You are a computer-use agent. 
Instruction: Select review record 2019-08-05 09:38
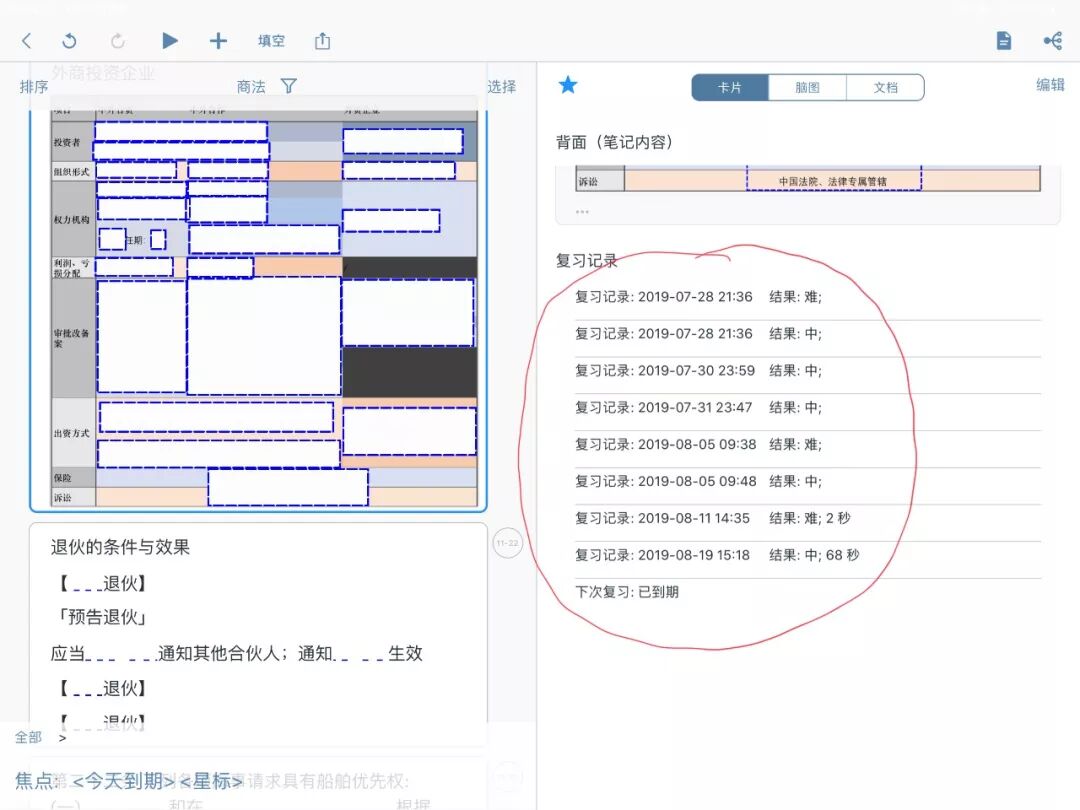coord(808,444)
